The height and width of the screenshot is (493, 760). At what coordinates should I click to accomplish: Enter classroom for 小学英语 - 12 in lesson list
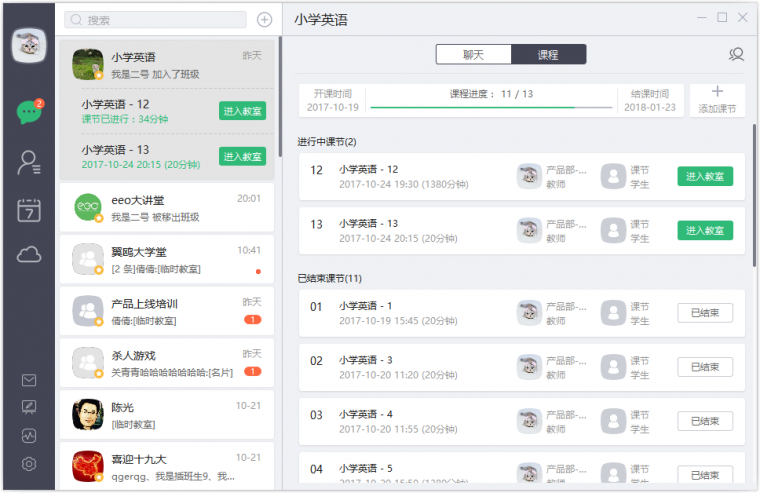[704, 176]
